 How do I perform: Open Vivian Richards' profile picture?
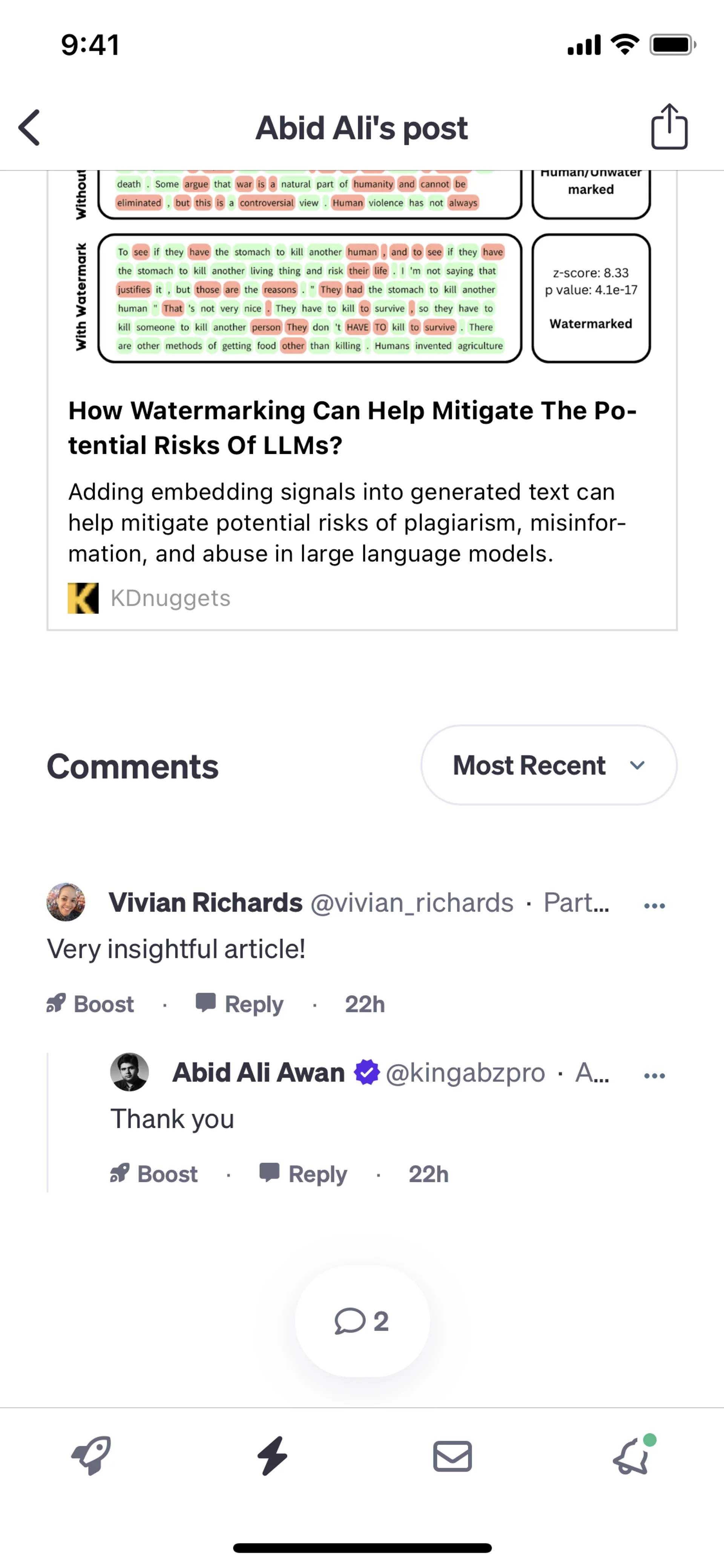(66, 902)
